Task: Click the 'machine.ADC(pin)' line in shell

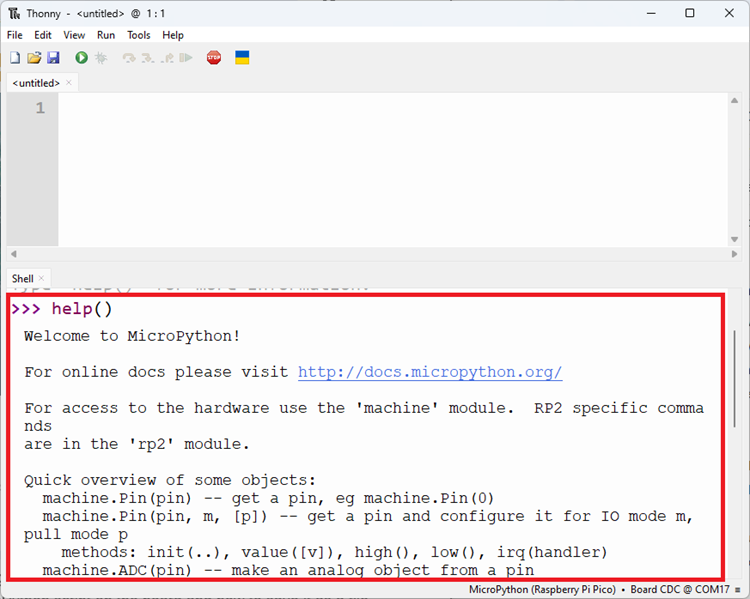Action: tap(288, 570)
